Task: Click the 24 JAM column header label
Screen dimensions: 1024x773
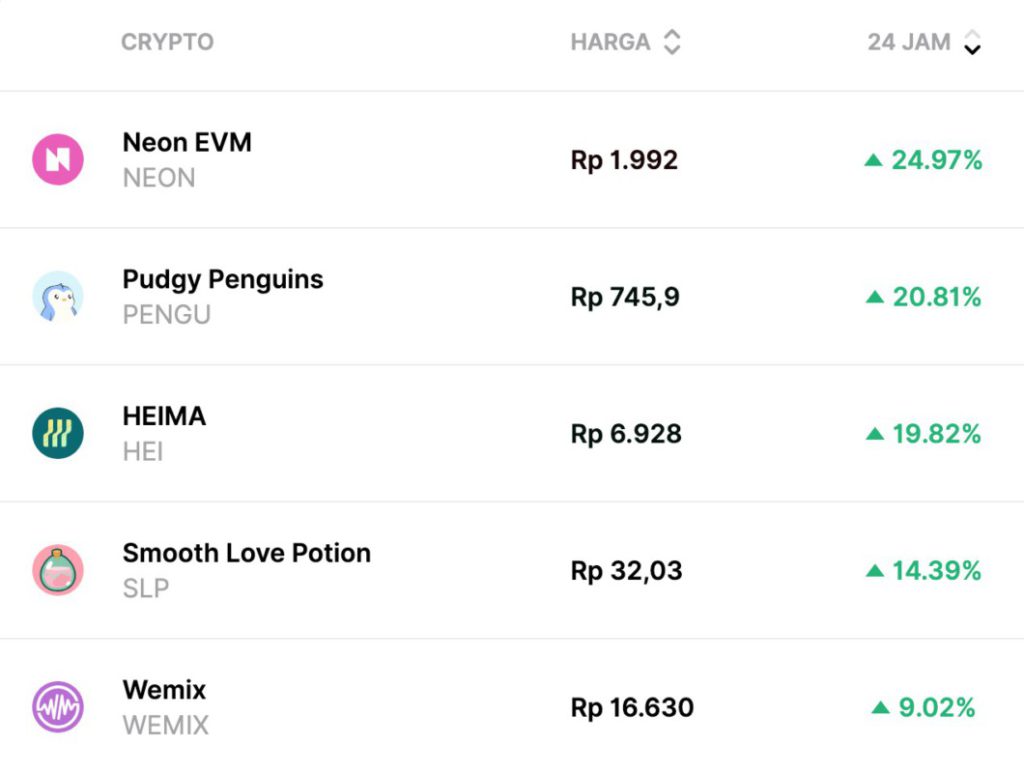Action: [909, 42]
